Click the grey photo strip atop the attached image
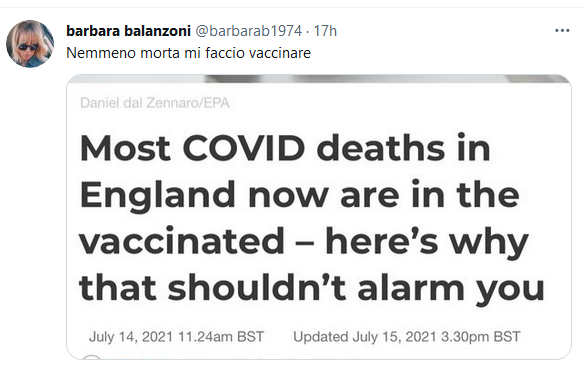This screenshot has height=372, width=584. (319, 79)
